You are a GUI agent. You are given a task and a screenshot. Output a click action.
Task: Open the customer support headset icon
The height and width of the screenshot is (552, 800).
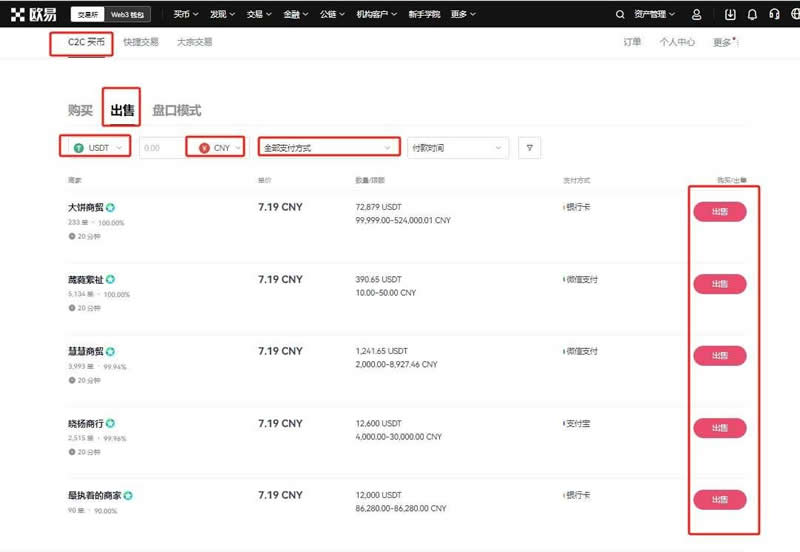773,15
